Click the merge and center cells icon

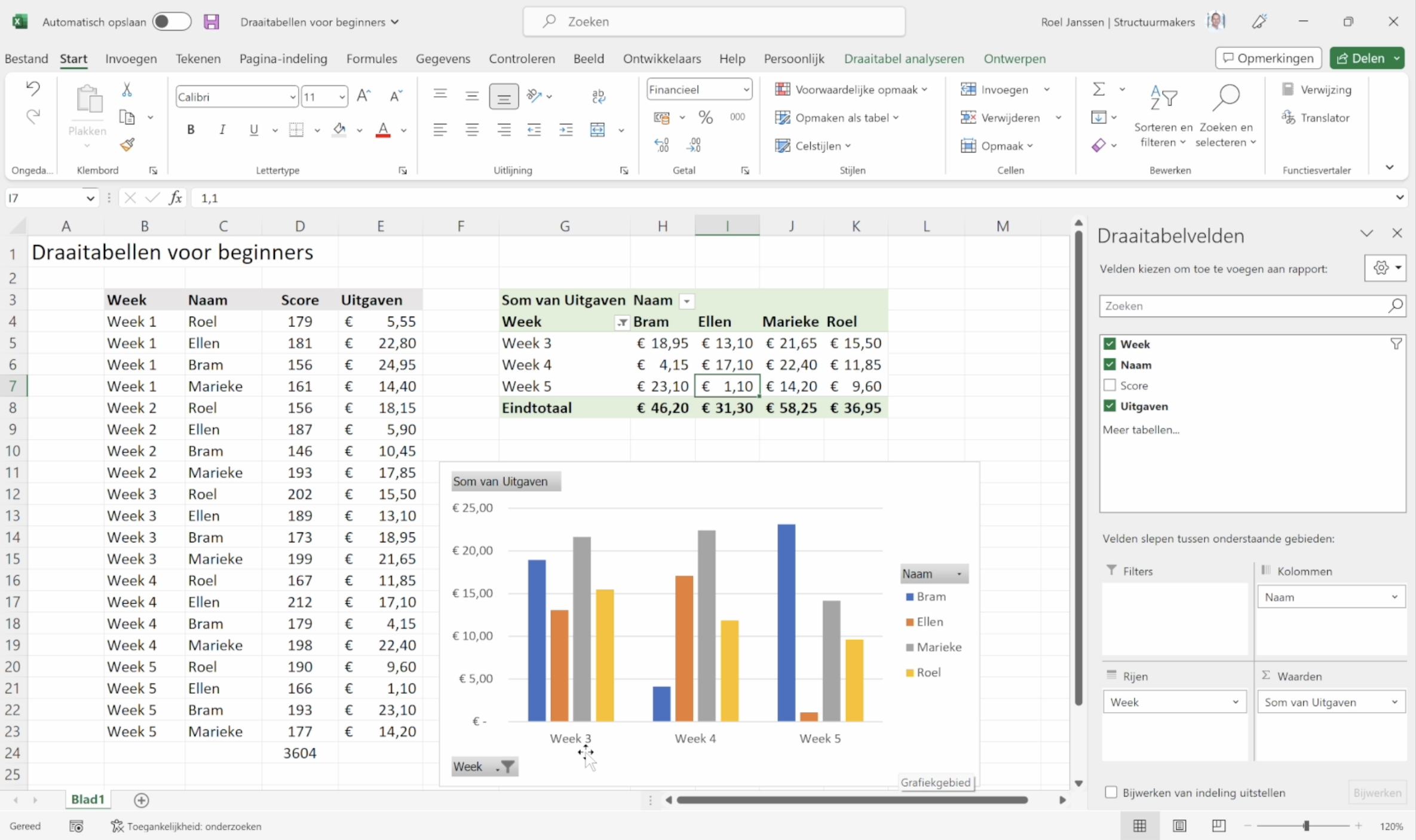[597, 130]
